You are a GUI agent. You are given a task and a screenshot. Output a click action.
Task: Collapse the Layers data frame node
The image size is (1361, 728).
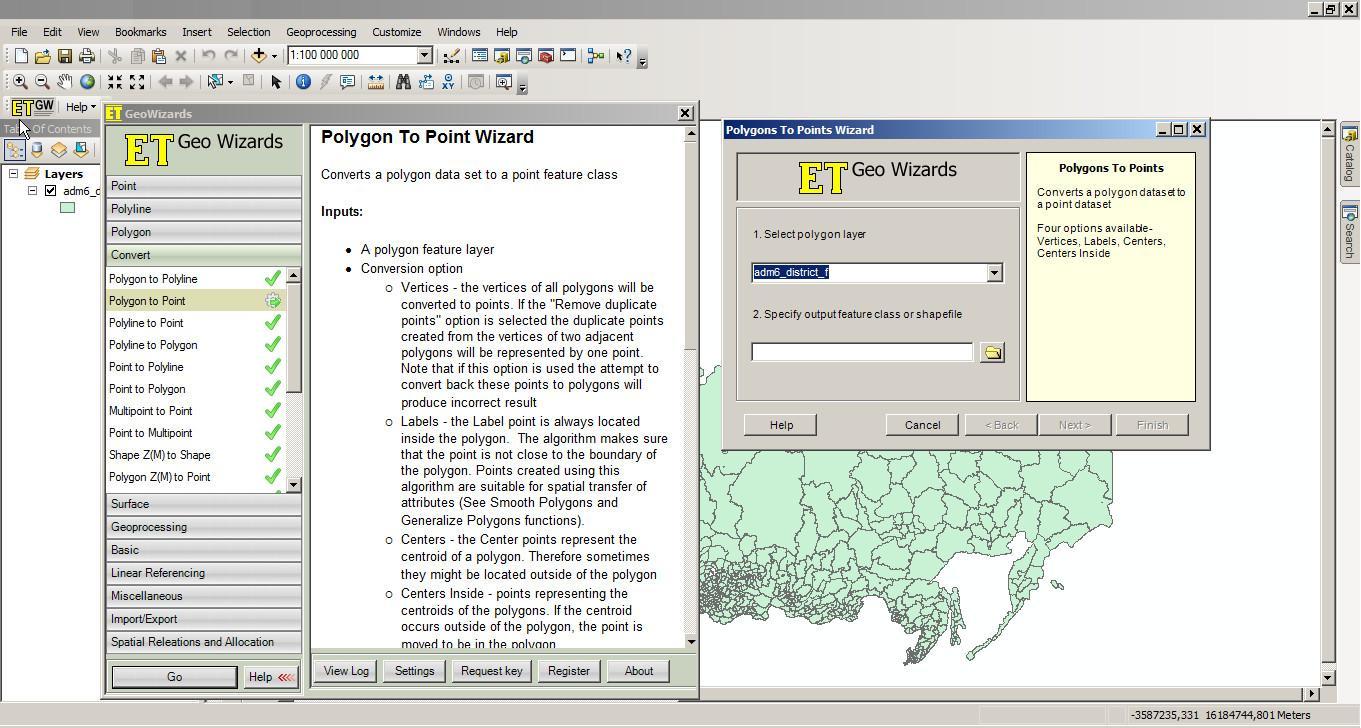pyautogui.click(x=14, y=174)
